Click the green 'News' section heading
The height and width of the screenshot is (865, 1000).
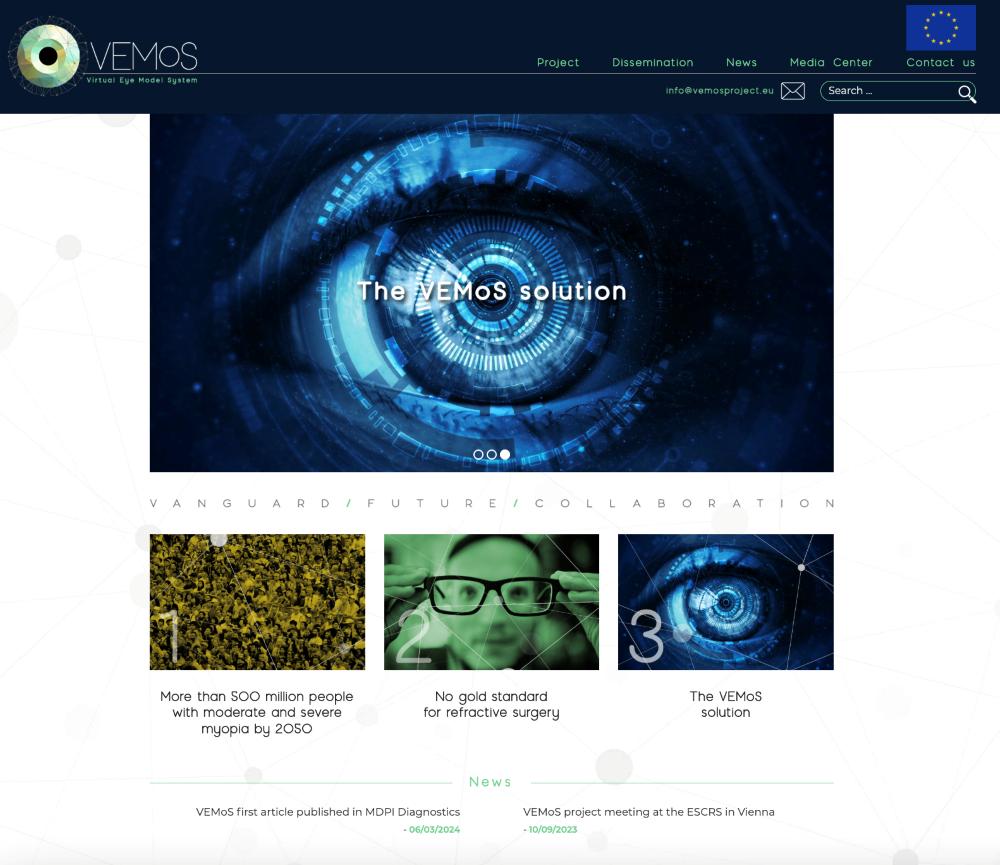490,782
